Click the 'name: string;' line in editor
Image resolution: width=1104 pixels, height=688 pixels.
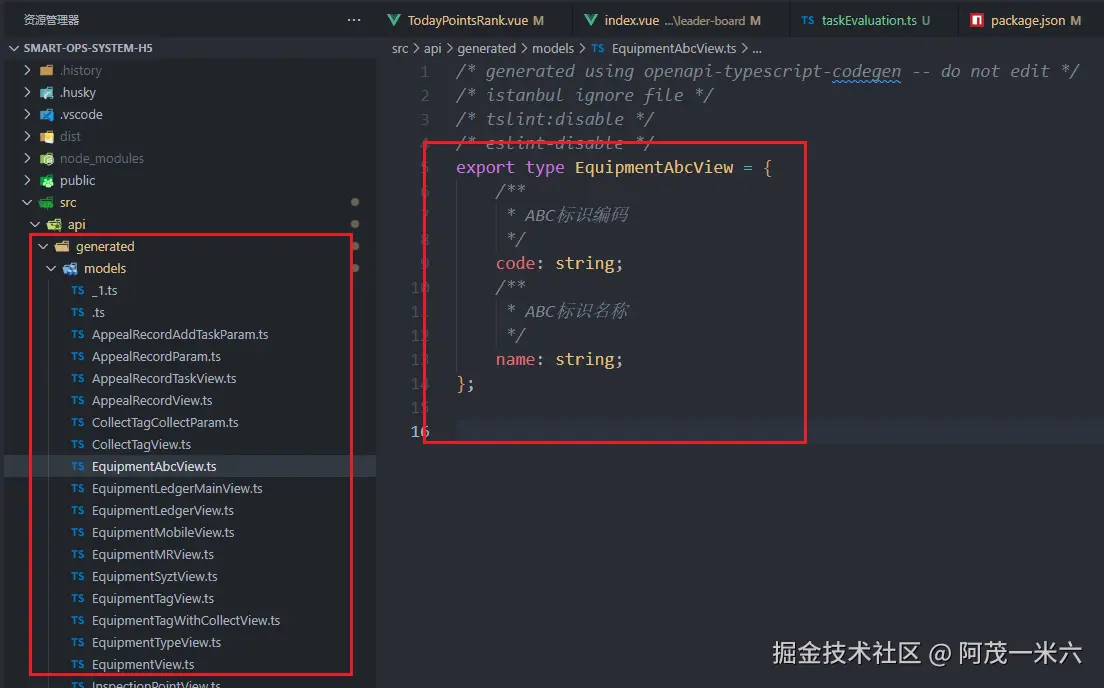click(x=559, y=359)
